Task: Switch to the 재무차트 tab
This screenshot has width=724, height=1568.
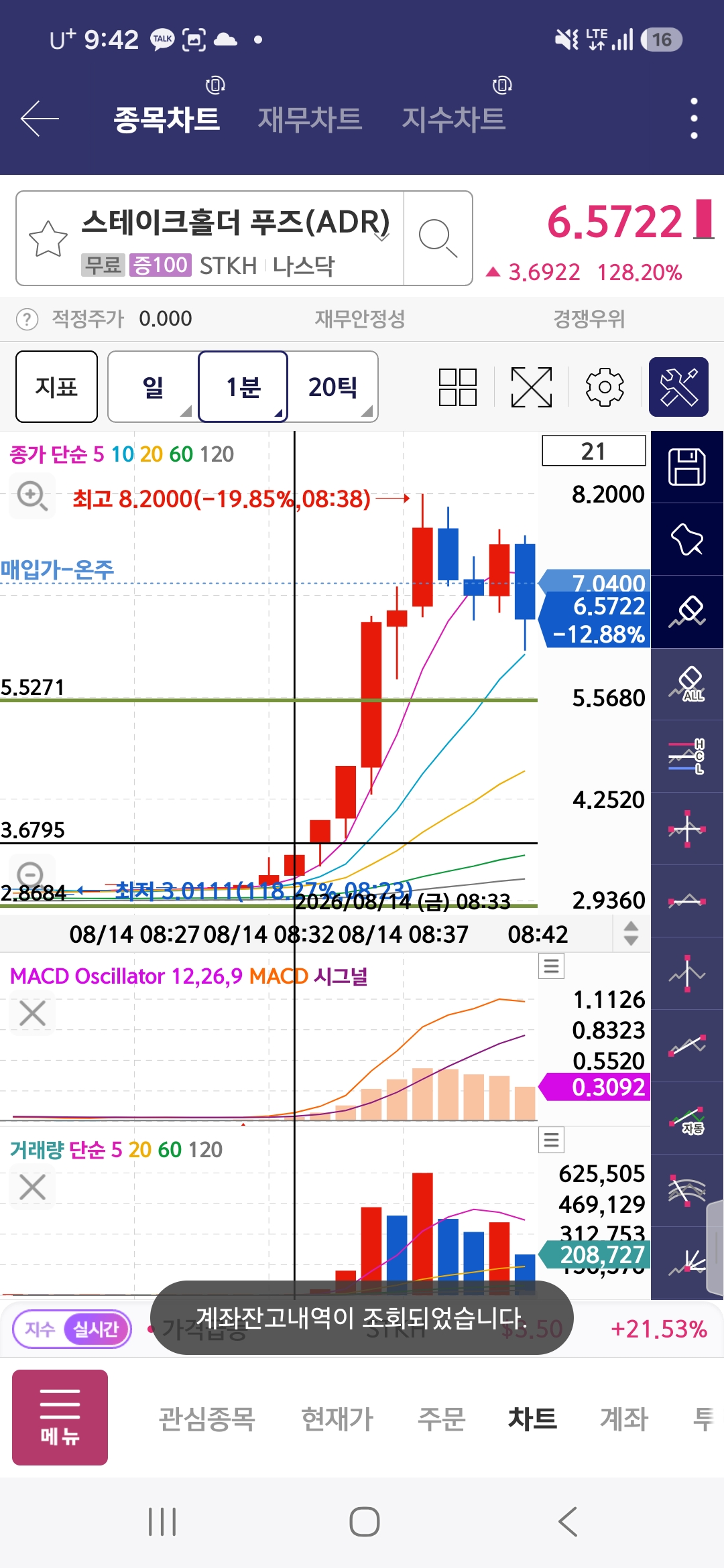Action: pyautogui.click(x=310, y=119)
